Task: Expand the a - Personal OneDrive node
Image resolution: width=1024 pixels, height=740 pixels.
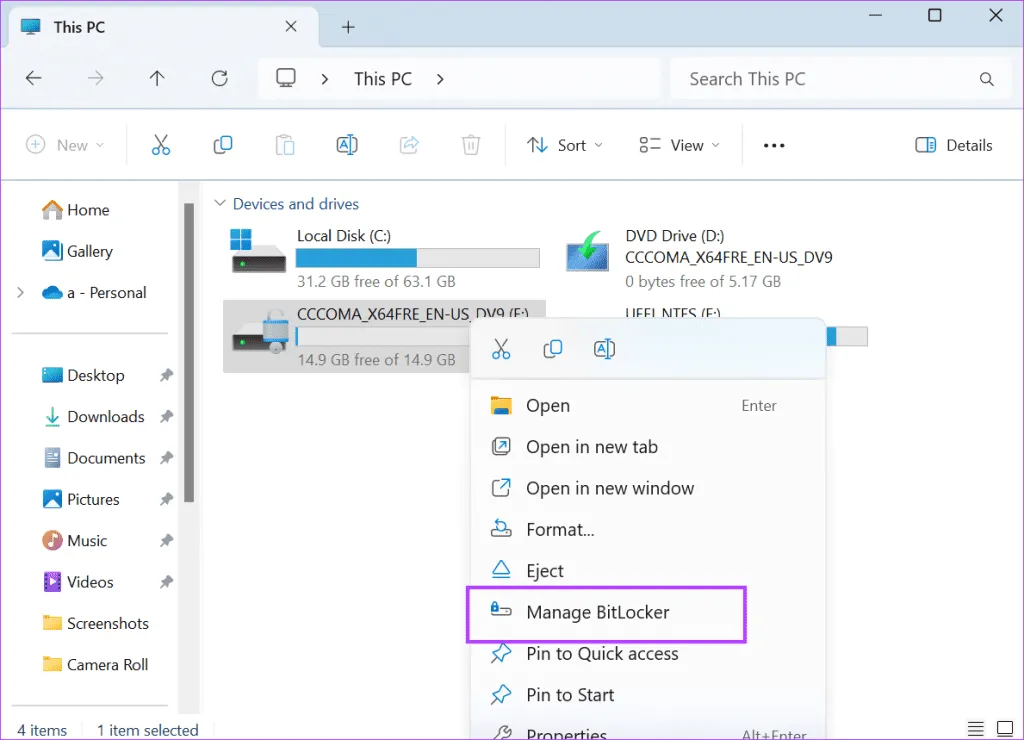Action: 20,293
